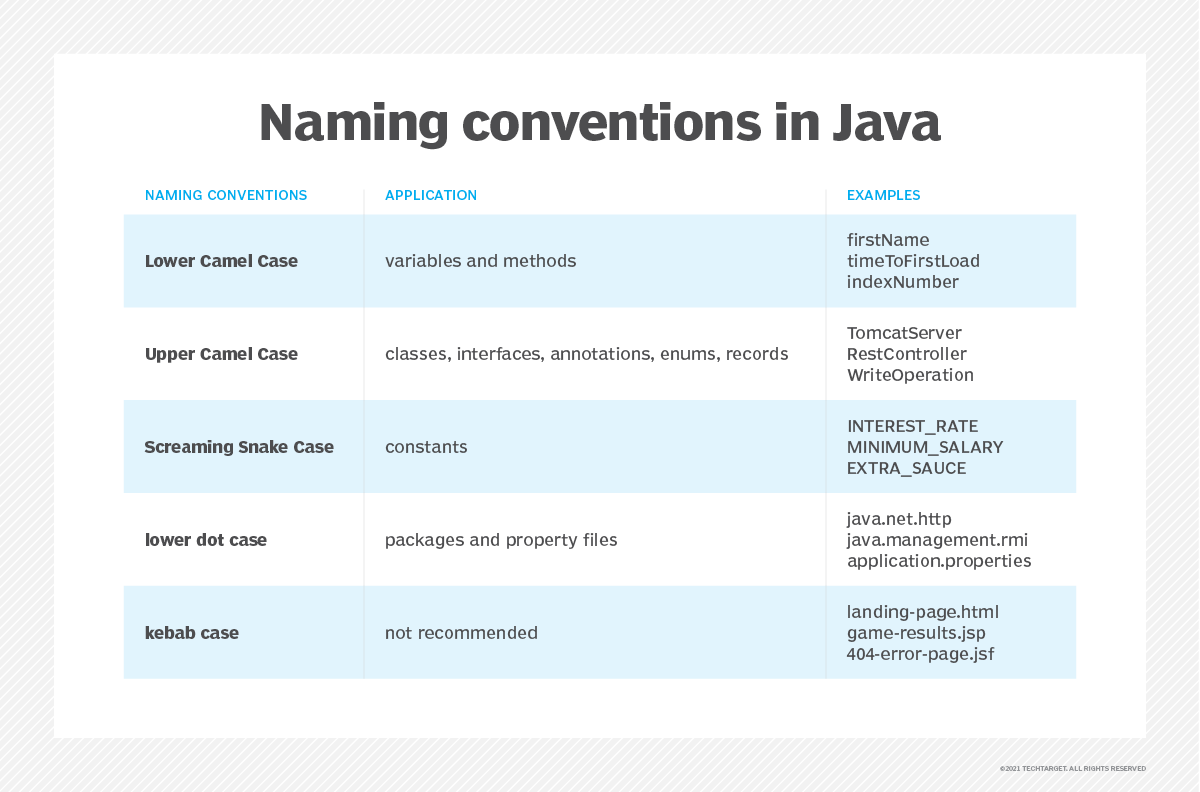
Task: Select the Upper Camel Case row label
Action: pyautogui.click(x=221, y=354)
